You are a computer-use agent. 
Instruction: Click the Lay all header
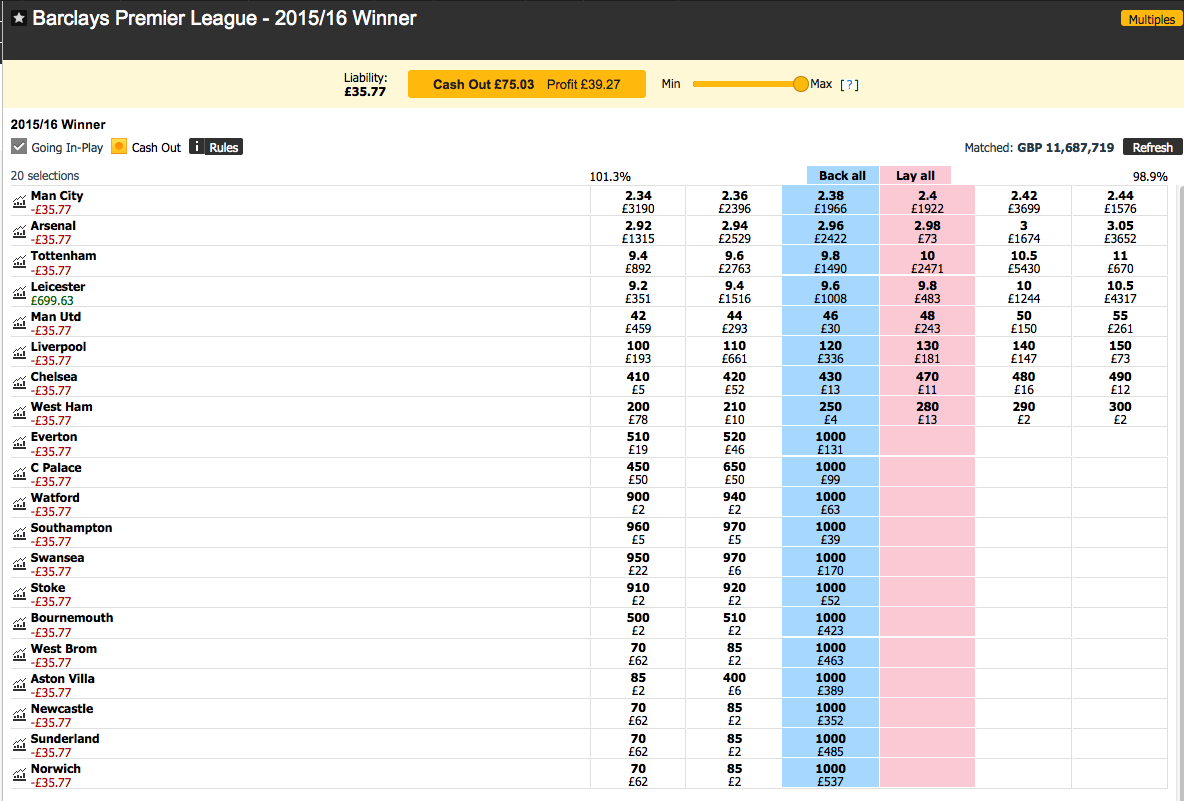point(915,175)
